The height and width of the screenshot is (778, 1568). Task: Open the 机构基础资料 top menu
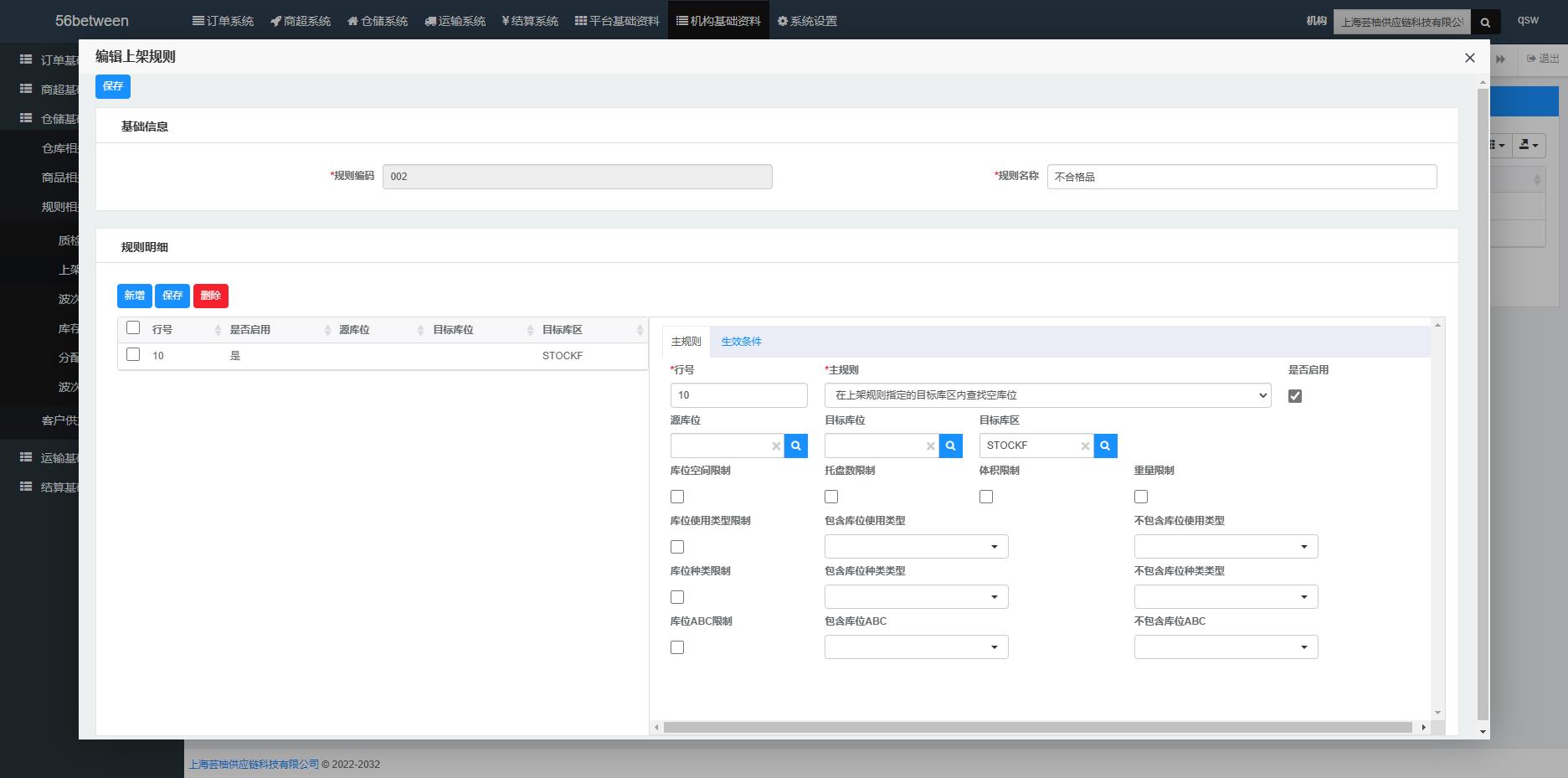coord(718,21)
